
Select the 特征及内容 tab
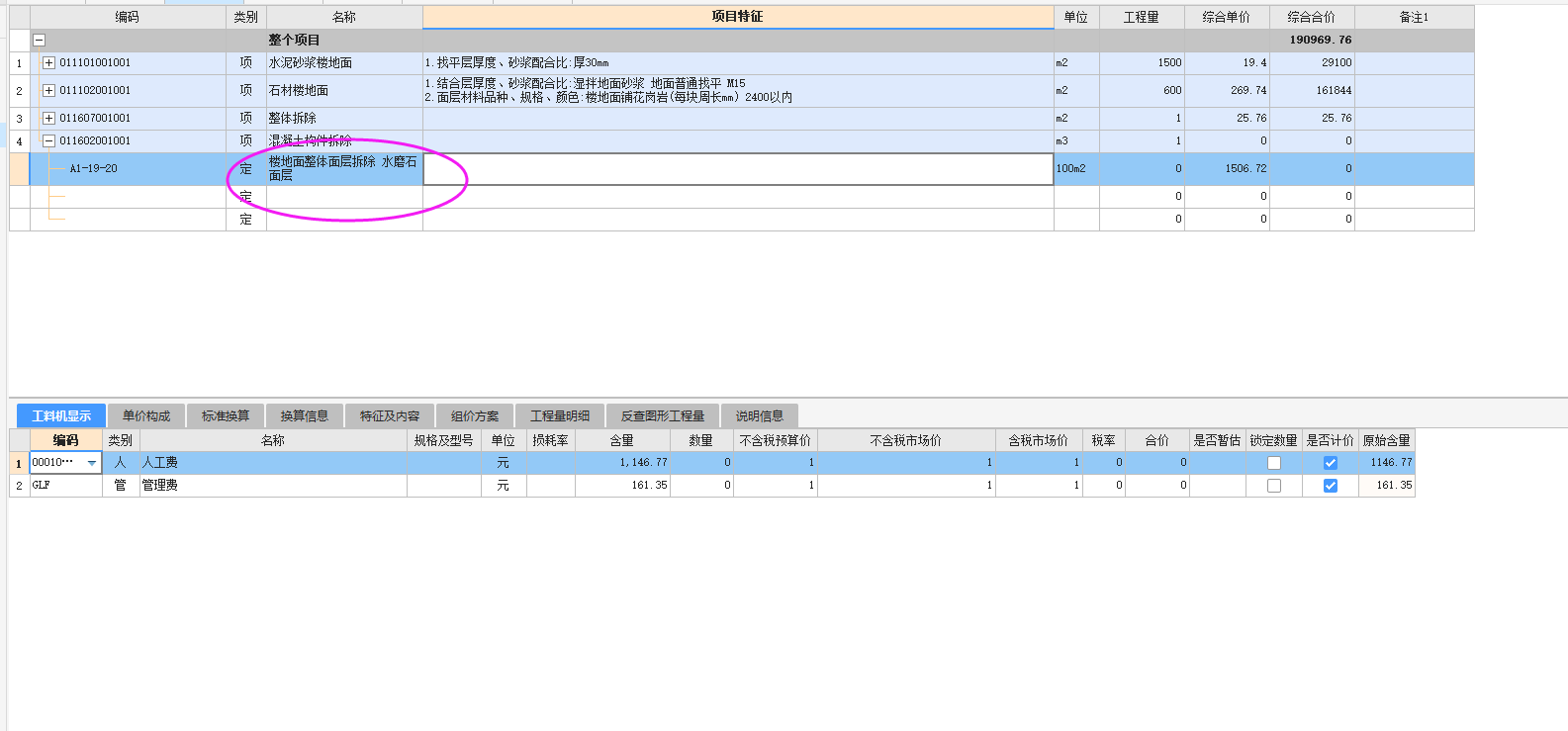click(390, 415)
